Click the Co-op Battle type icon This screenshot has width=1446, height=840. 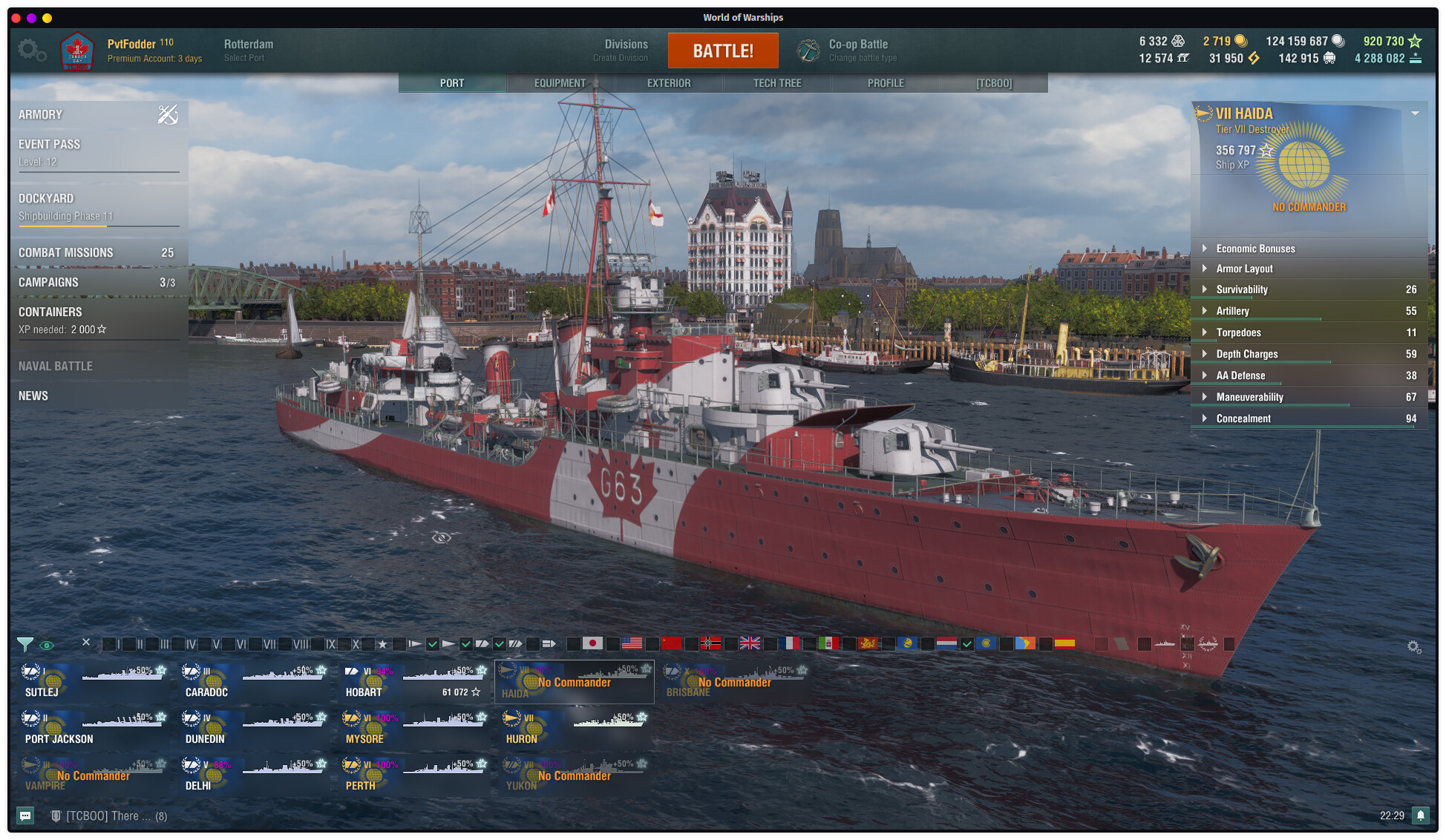808,50
